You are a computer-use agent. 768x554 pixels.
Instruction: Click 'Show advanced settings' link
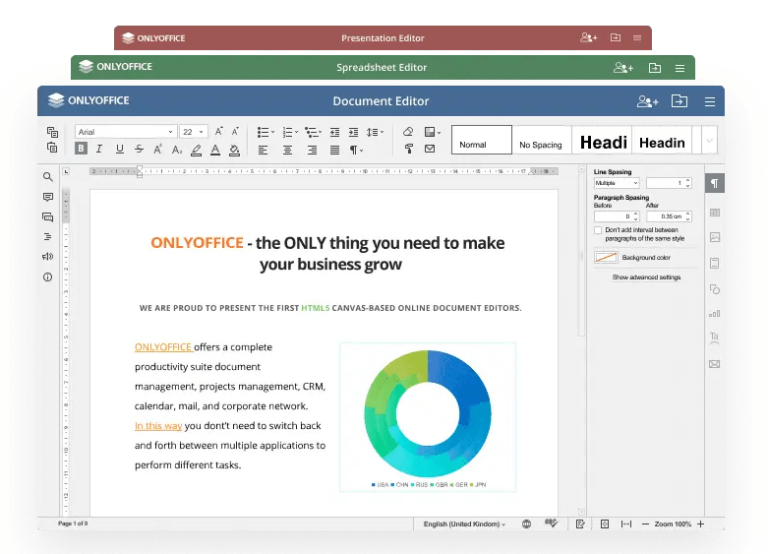[x=646, y=277]
